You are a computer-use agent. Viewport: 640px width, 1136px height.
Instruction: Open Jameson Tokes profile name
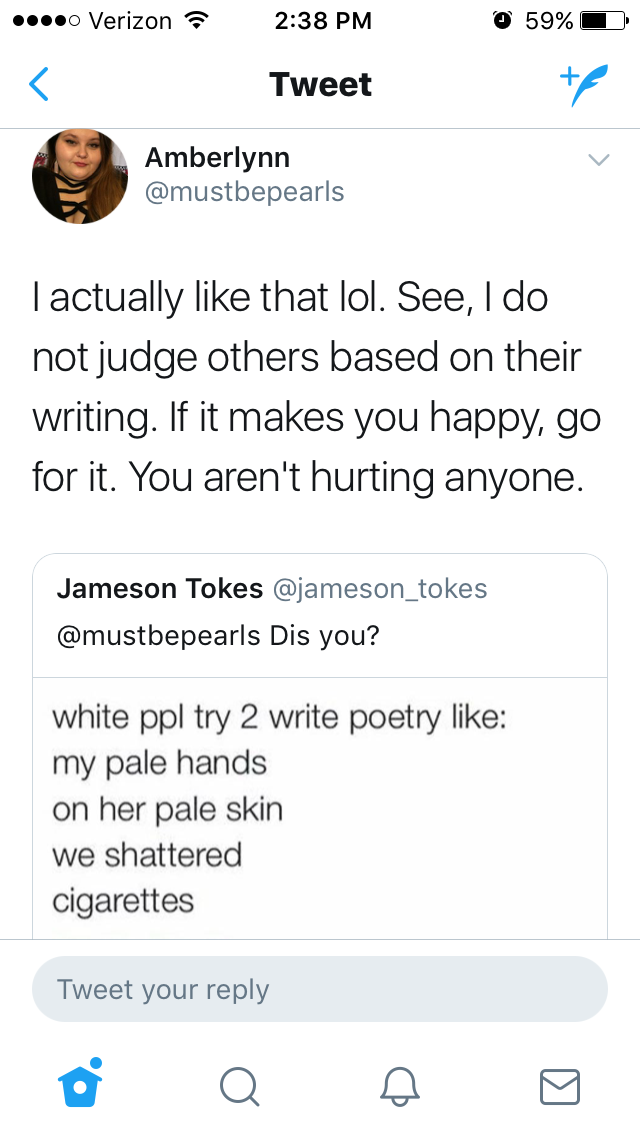159,588
